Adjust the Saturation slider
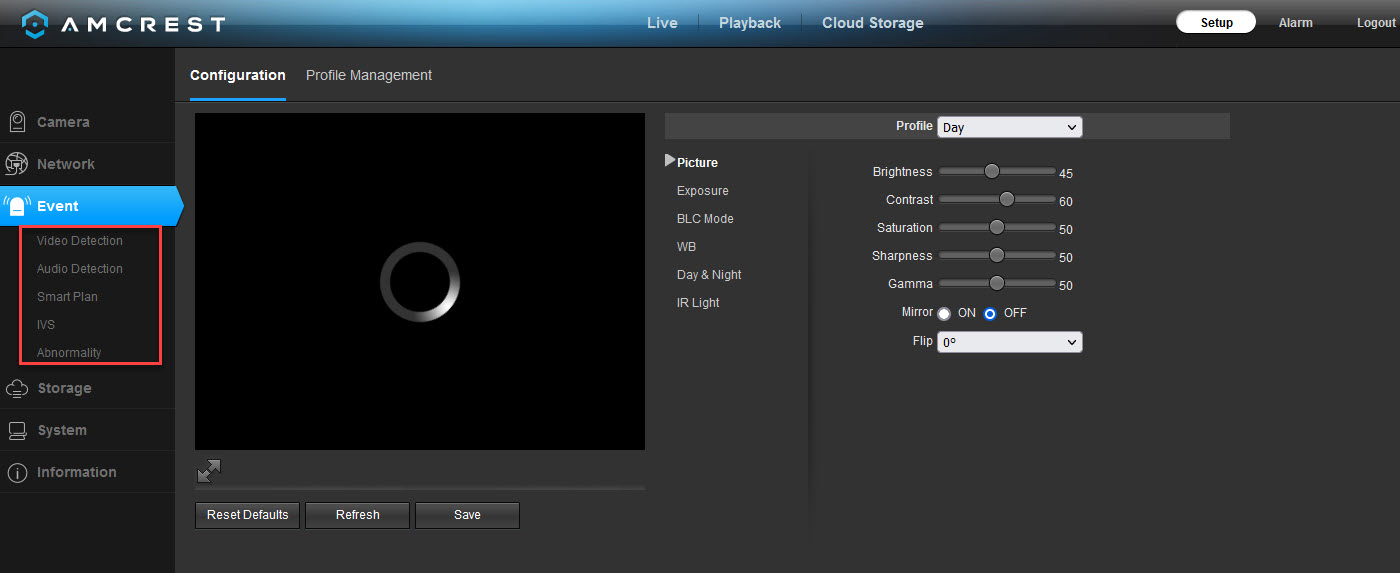 click(997, 227)
